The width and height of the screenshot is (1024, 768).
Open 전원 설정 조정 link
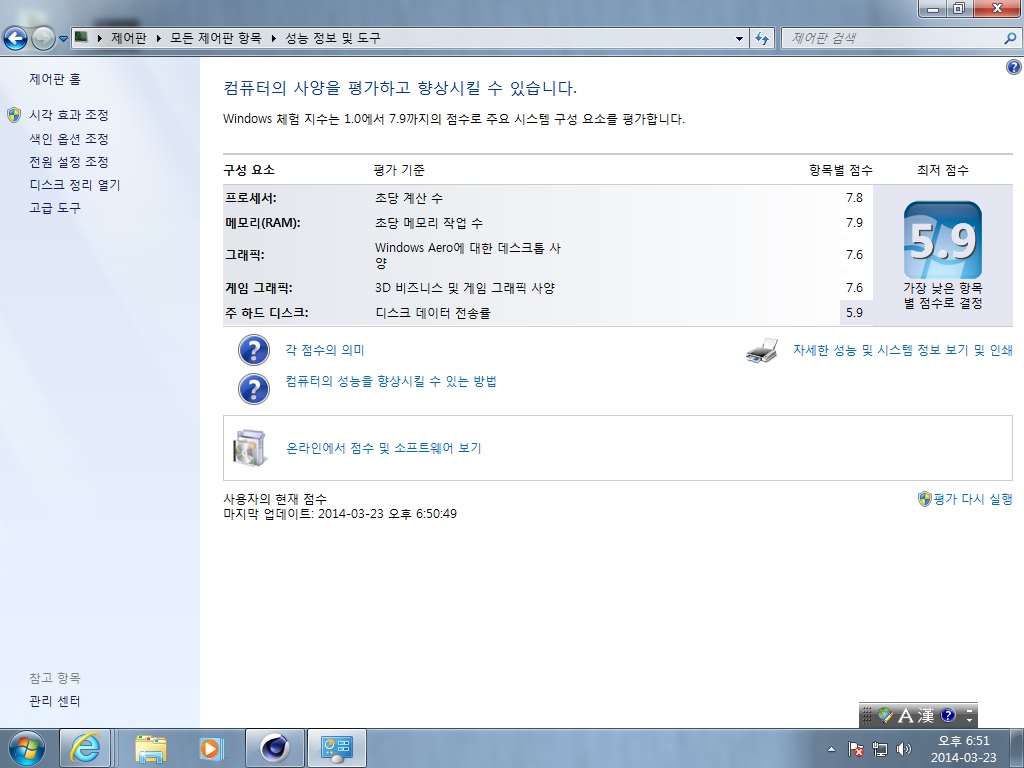tap(69, 162)
